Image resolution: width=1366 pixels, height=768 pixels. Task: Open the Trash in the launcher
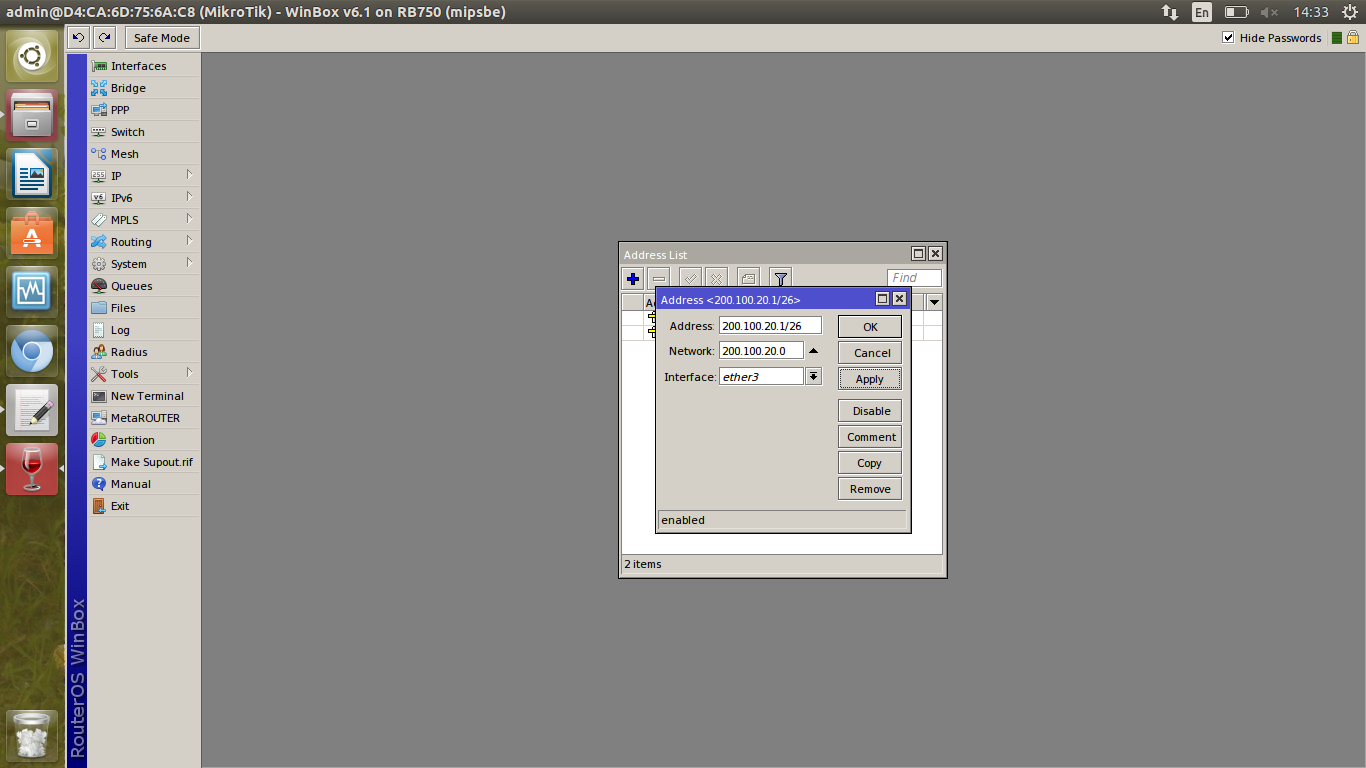pyautogui.click(x=32, y=736)
